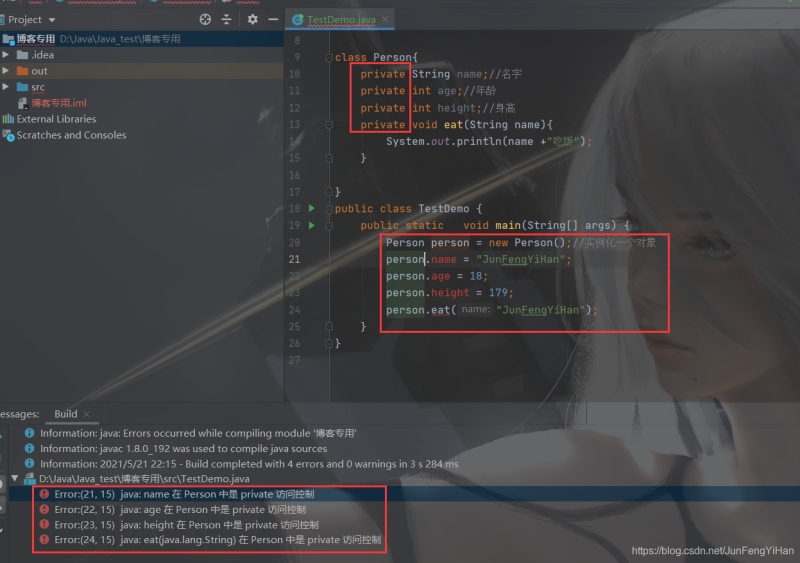This screenshot has width=800, height=563.
Task: Switch to the Build messages tab
Action: [66, 414]
